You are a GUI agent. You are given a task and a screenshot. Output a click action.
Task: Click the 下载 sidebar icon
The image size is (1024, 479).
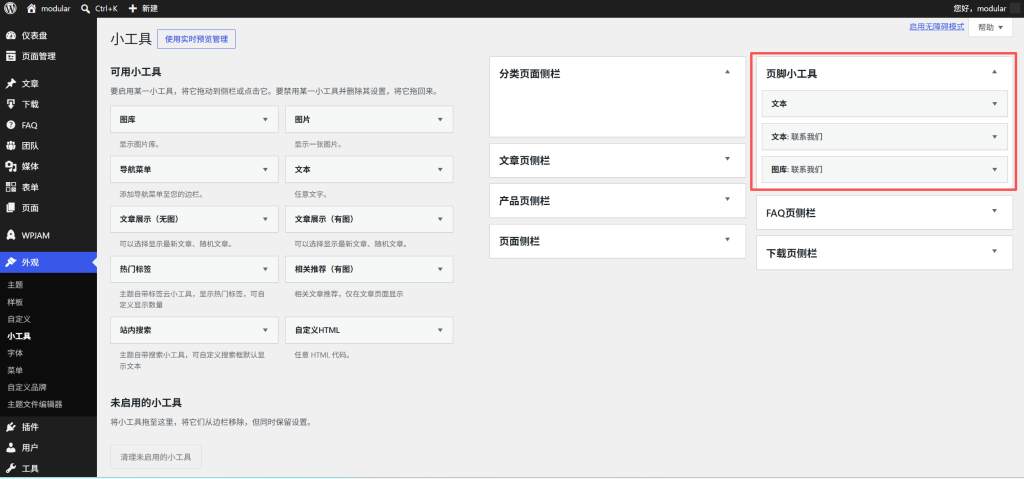click(x=10, y=104)
